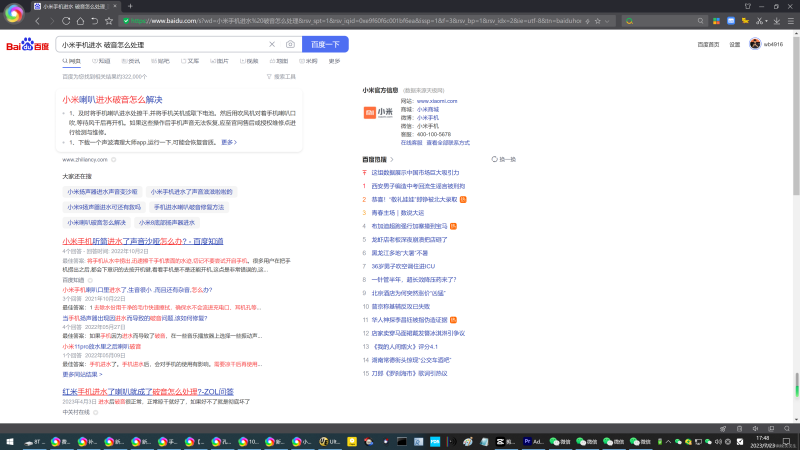Open 搜索工具 filter options
Image resolution: width=800 pixels, height=450 pixels.
click(x=282, y=76)
